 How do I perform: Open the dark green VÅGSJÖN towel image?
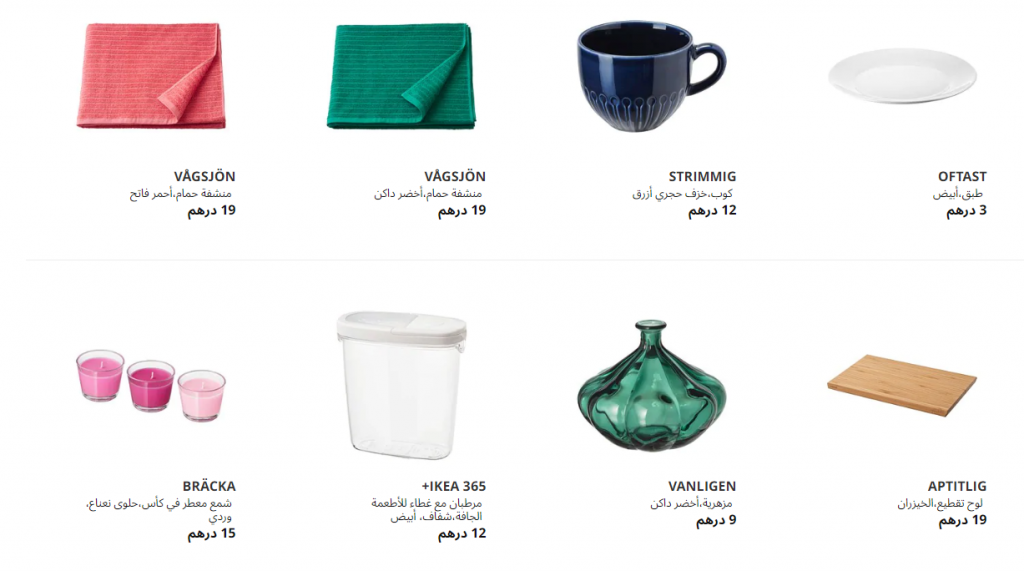click(401, 76)
